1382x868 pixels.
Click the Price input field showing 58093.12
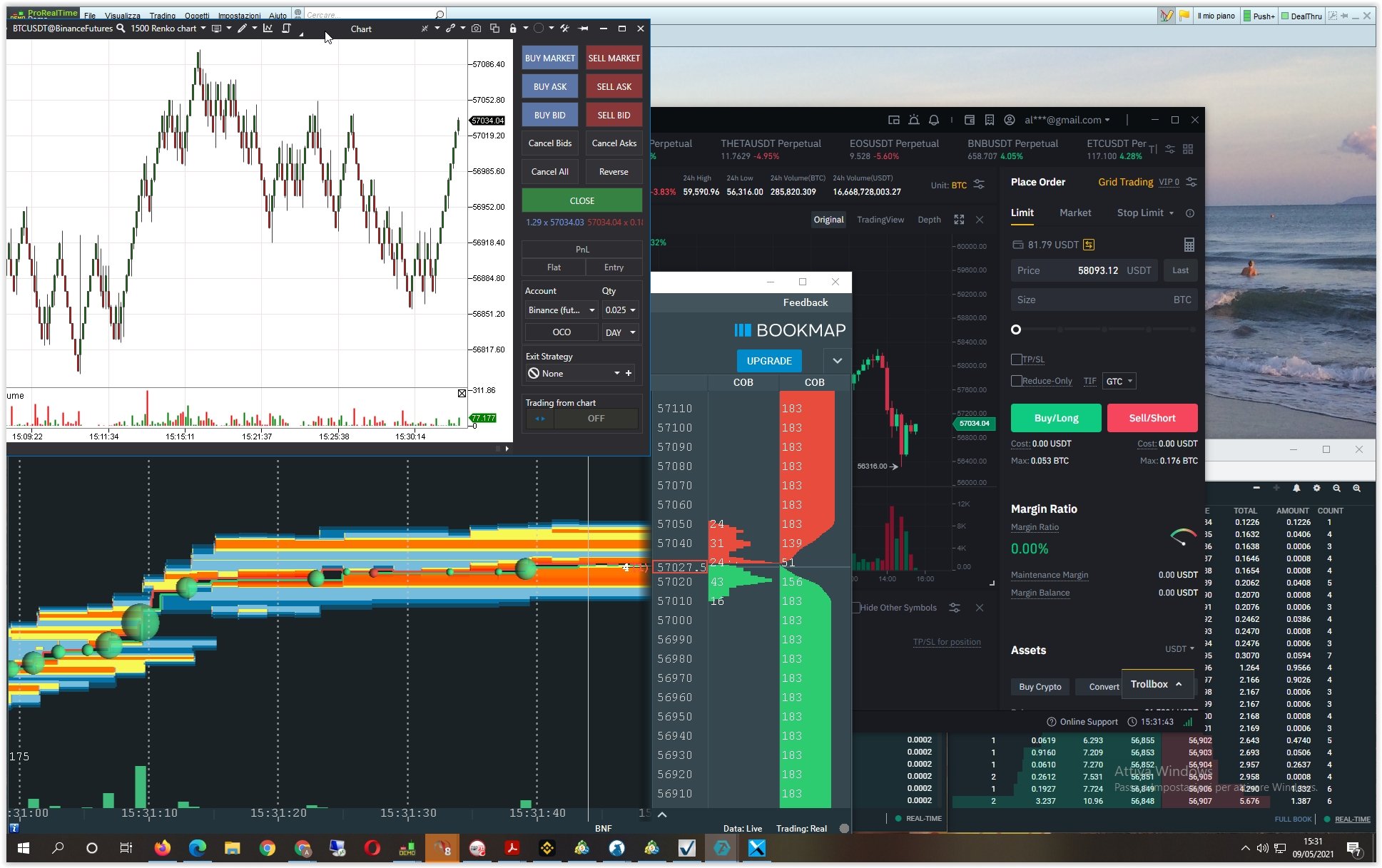pos(1084,271)
